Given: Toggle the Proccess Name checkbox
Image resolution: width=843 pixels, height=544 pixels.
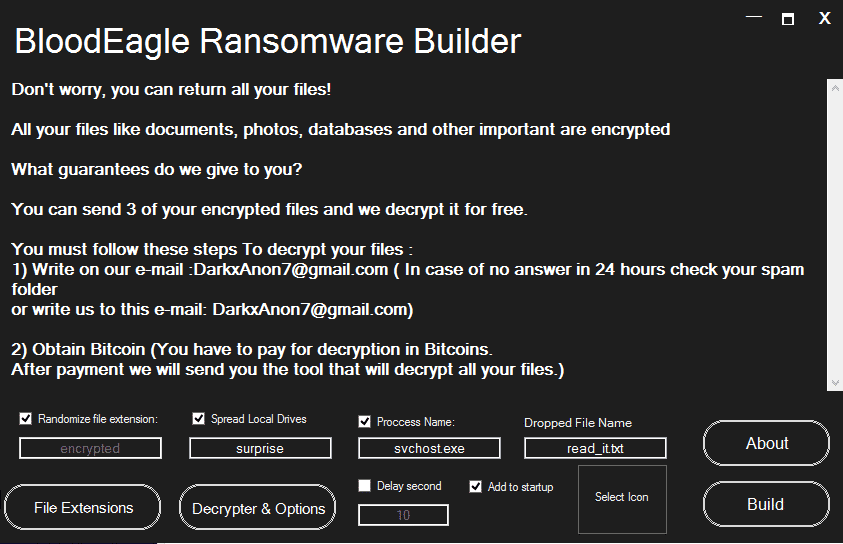Looking at the screenshot, I should pyautogui.click(x=365, y=421).
